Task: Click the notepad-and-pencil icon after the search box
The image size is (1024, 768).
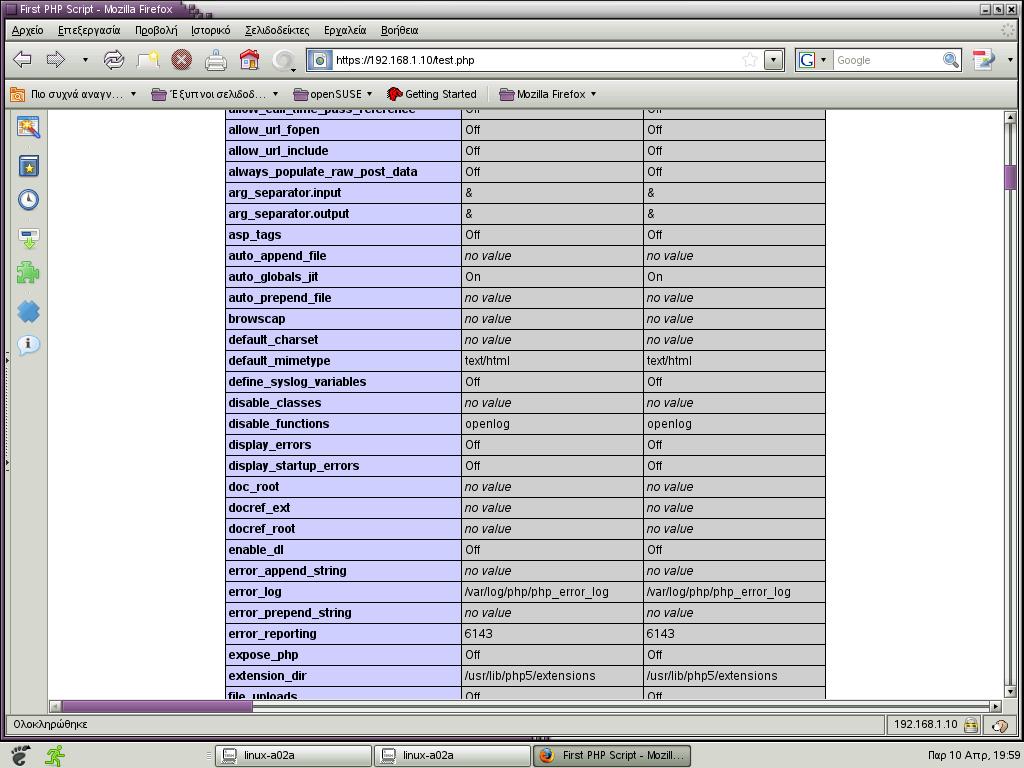Action: (984, 60)
